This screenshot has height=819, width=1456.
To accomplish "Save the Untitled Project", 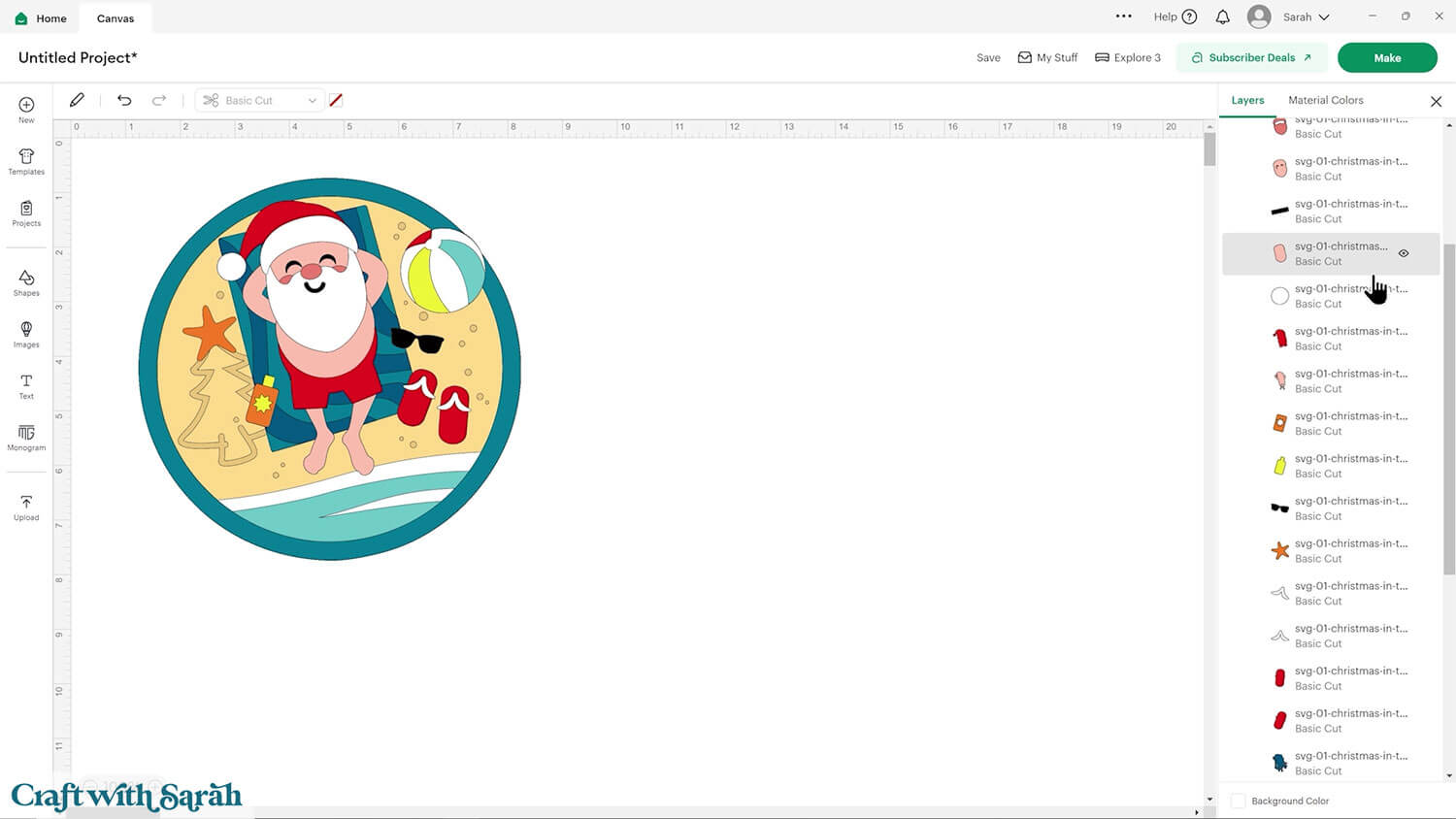I will pyautogui.click(x=987, y=57).
